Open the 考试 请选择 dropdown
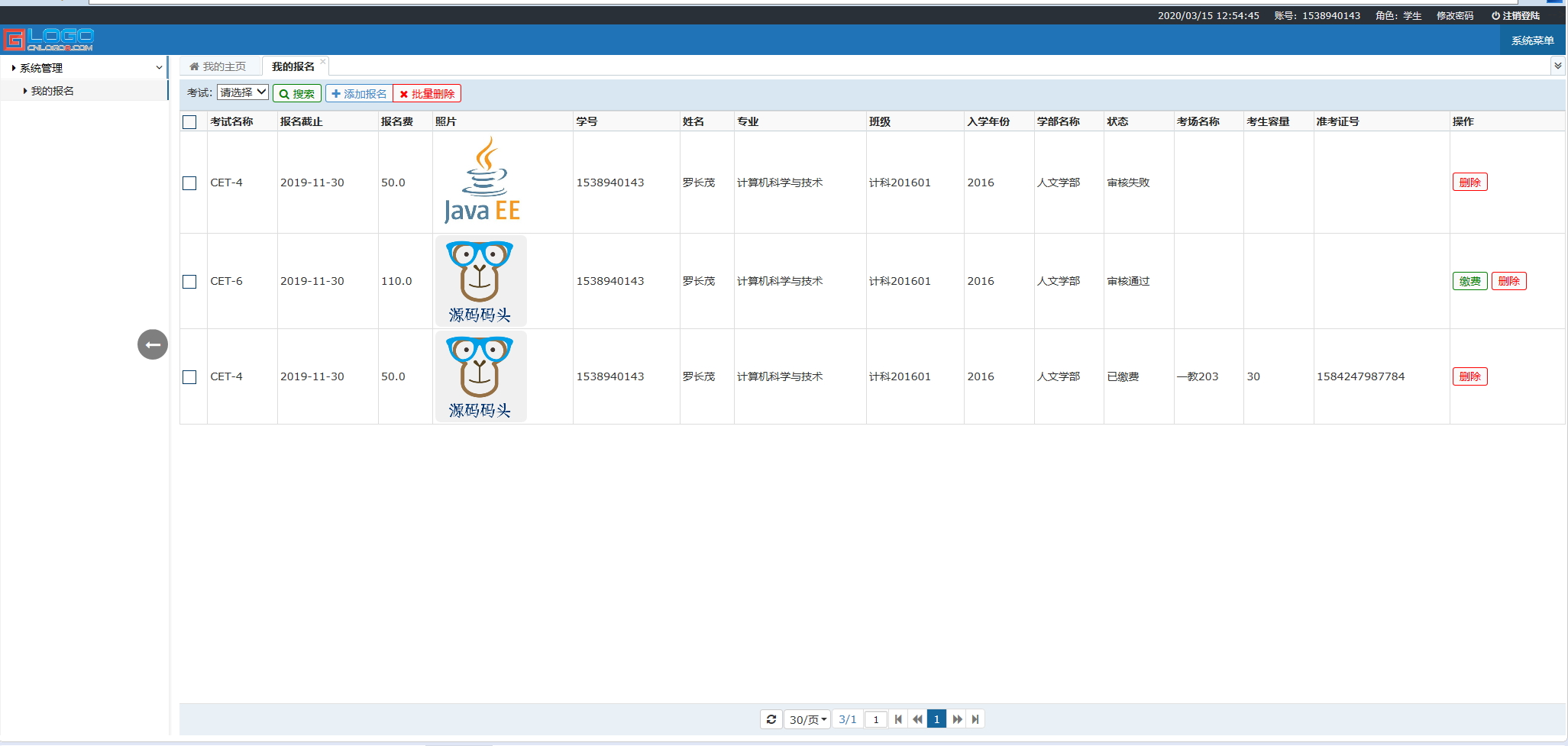The image size is (1568, 746). (242, 92)
